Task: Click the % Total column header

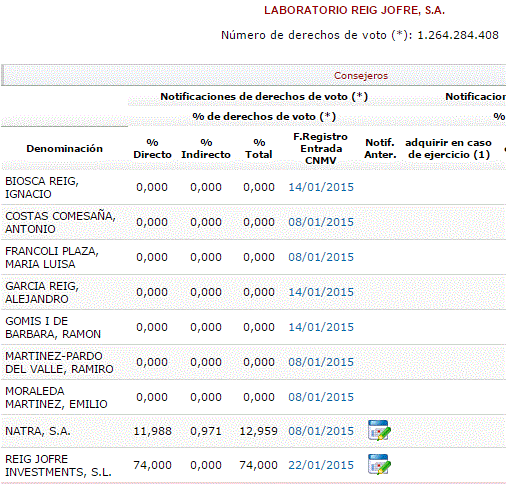Action: [x=259, y=148]
